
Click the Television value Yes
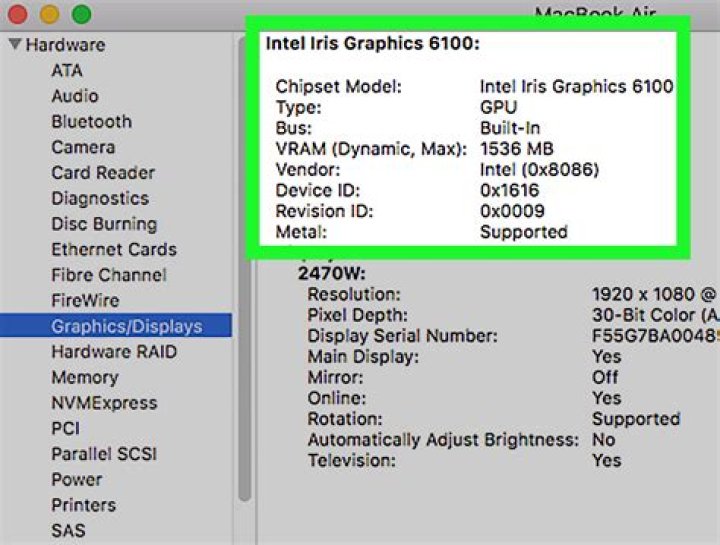coord(607,461)
